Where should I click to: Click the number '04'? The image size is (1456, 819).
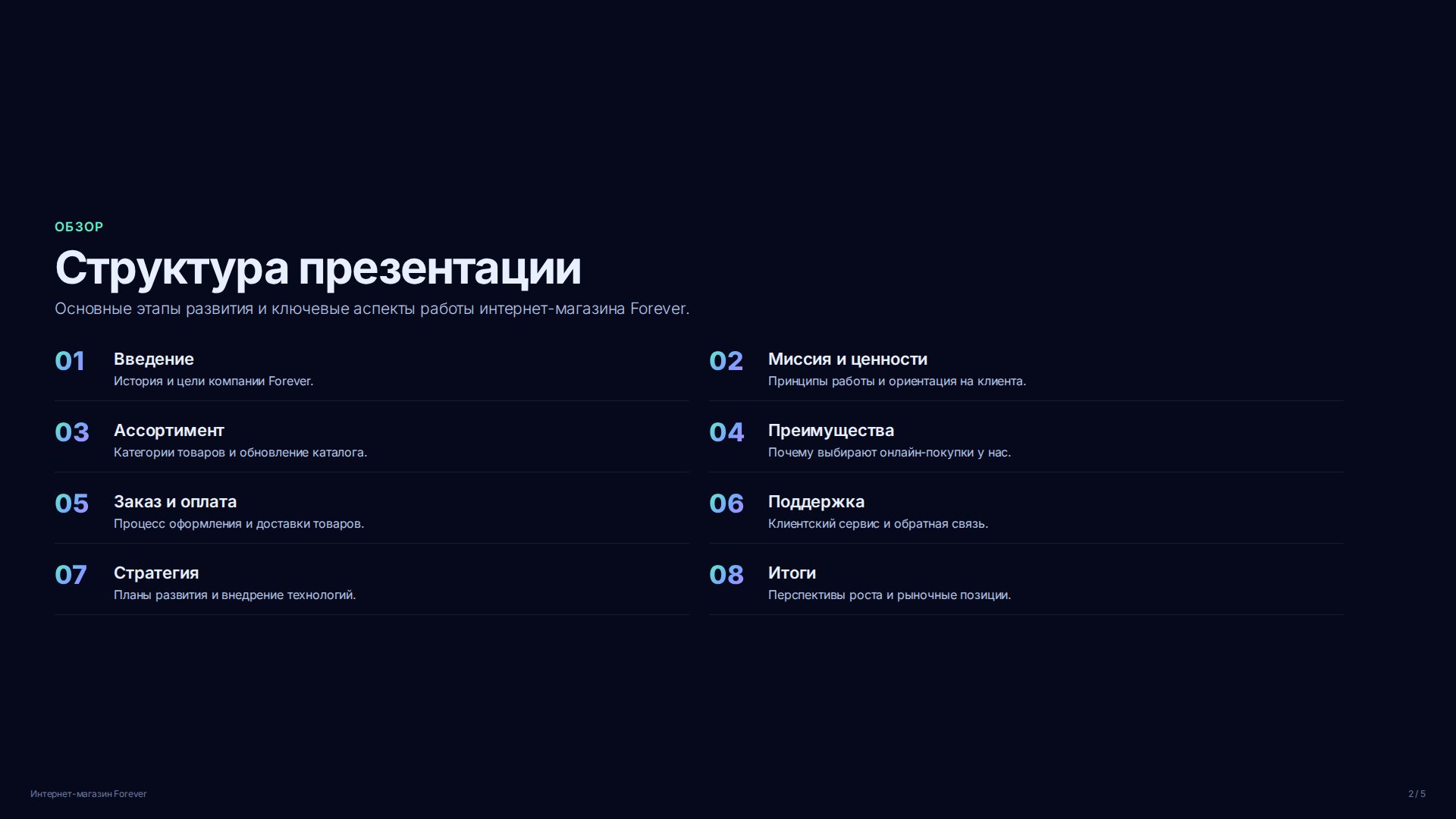click(726, 432)
